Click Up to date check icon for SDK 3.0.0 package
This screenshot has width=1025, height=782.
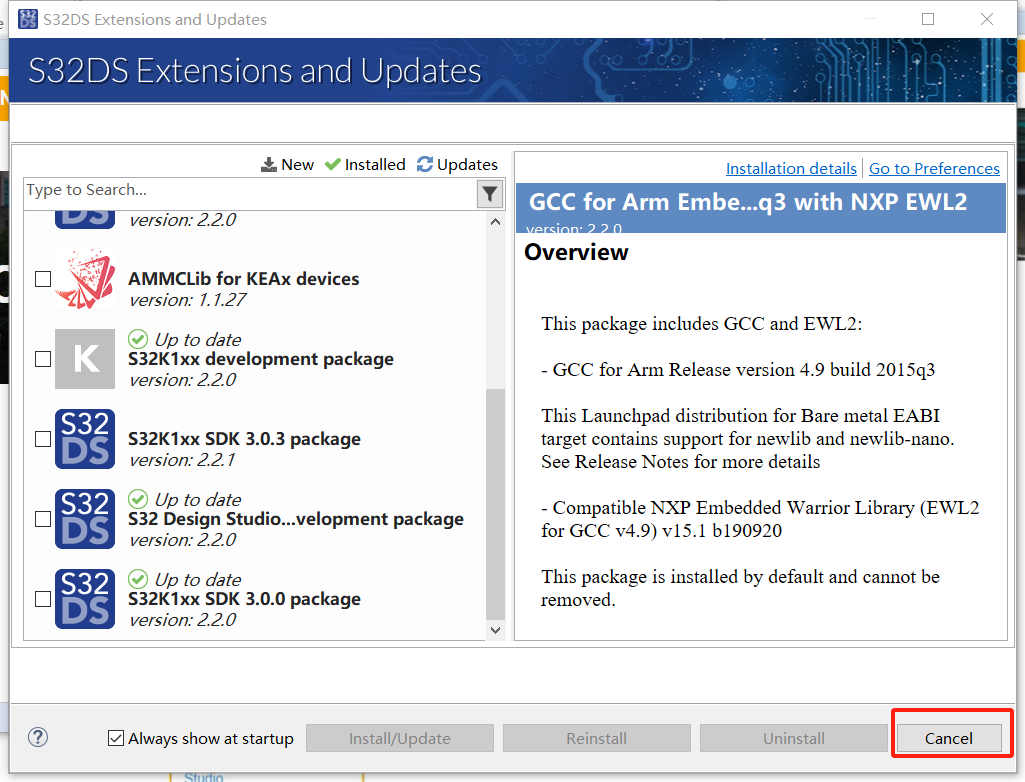138,579
